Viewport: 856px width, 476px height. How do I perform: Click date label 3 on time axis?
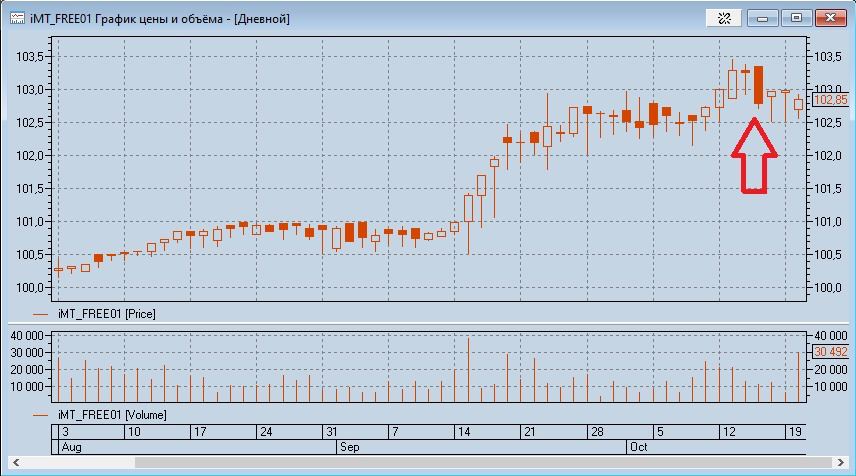coord(66,432)
